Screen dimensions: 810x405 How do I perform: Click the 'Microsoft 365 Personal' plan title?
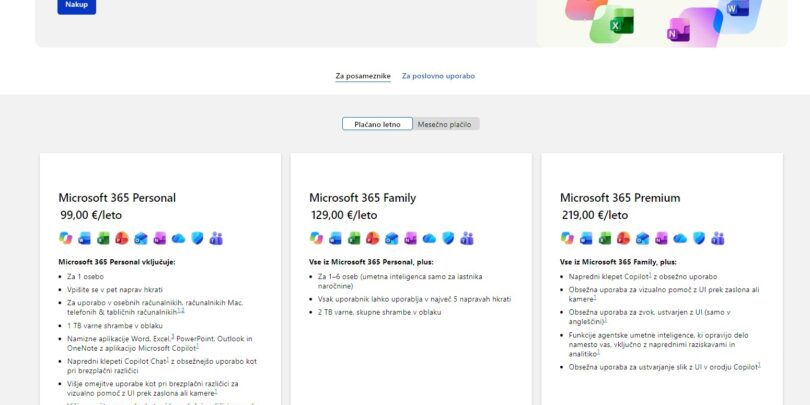117,198
